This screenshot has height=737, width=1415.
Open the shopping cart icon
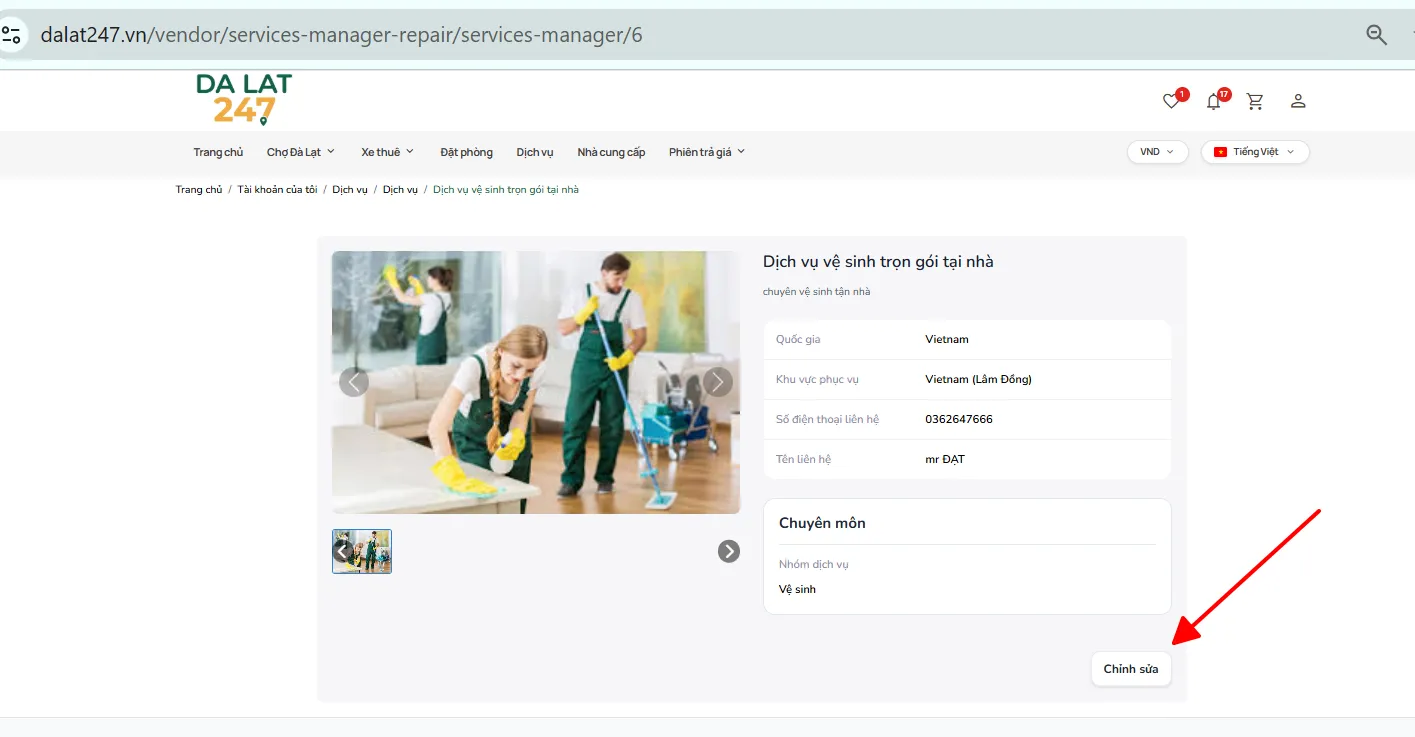tap(1255, 101)
